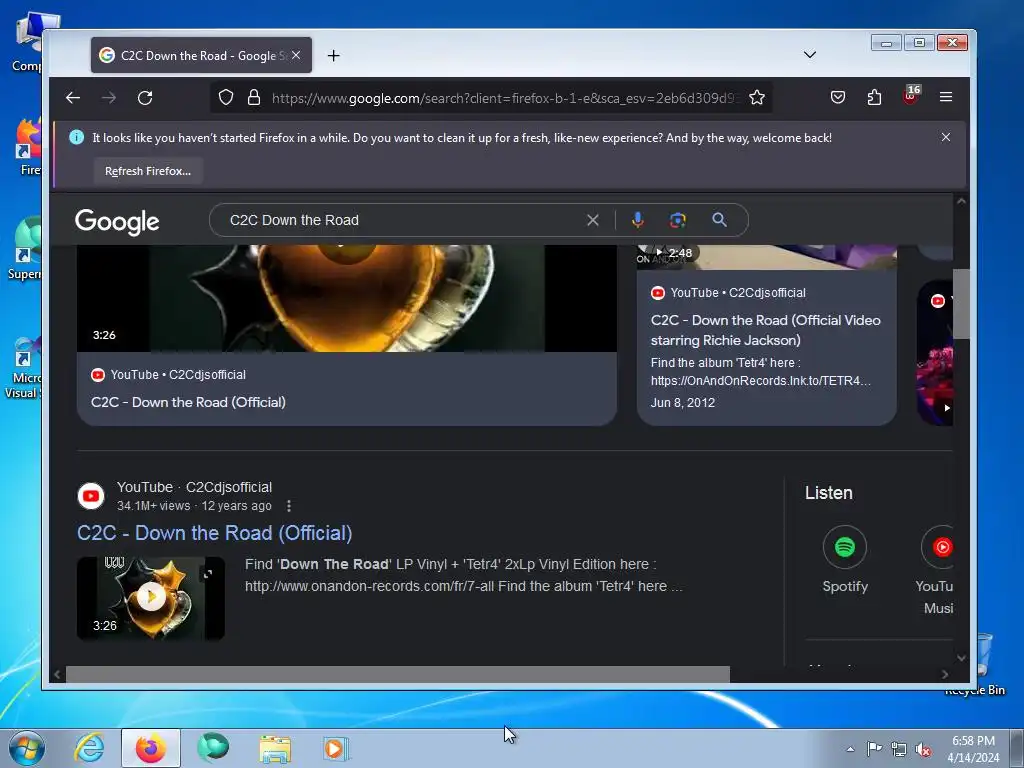
Task: Click the scroll right arrow at bottom
Action: 945,674
